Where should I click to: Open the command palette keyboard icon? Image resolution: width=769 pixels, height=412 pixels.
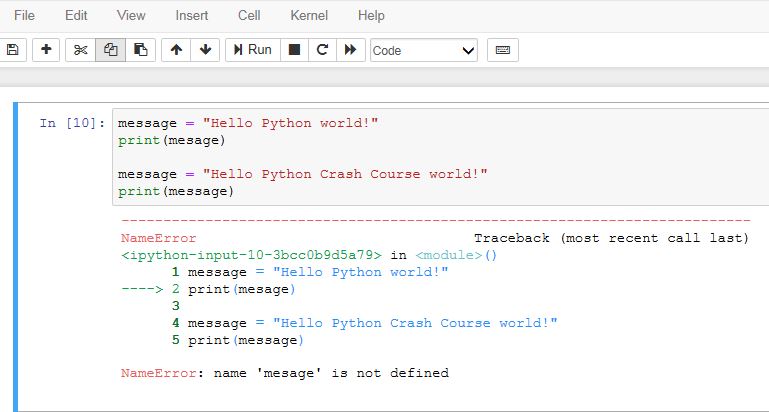pos(503,50)
